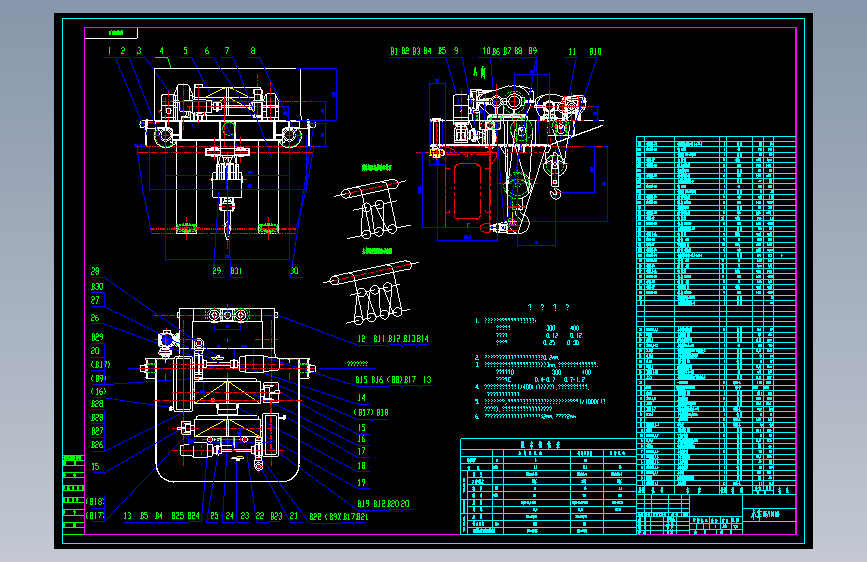Select callout number 19
Viewport: 867px width, 562px height.
(362, 482)
